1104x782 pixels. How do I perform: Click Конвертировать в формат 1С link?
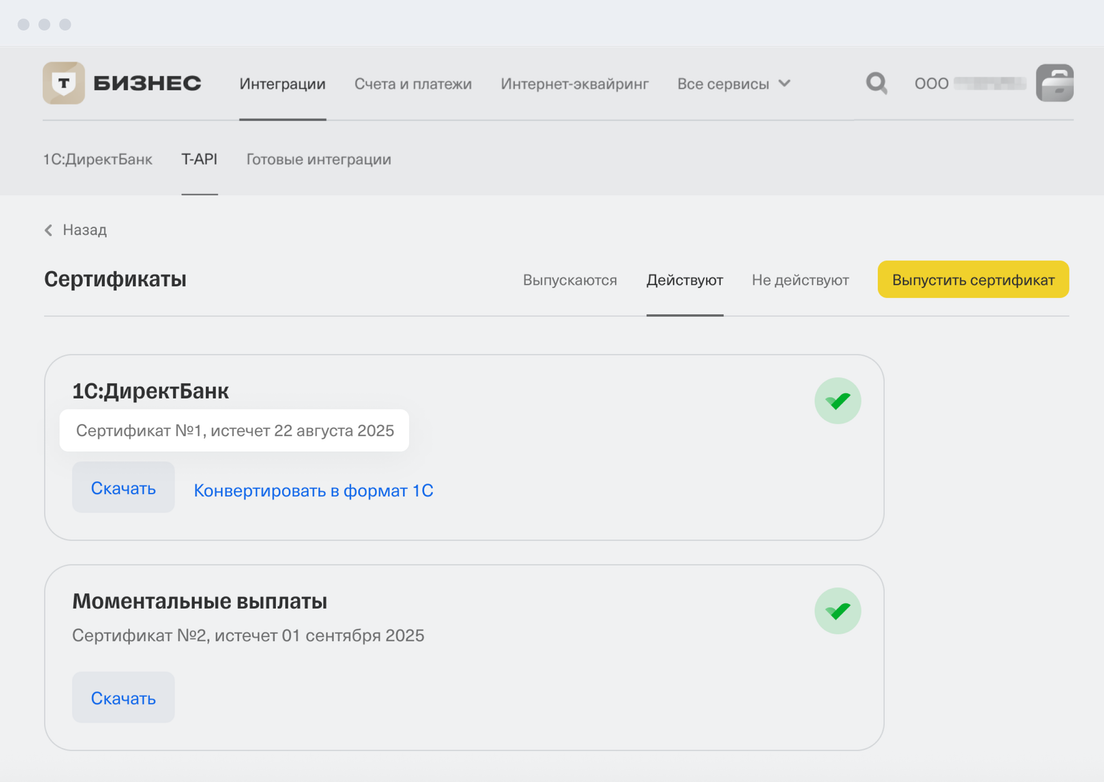tap(313, 490)
